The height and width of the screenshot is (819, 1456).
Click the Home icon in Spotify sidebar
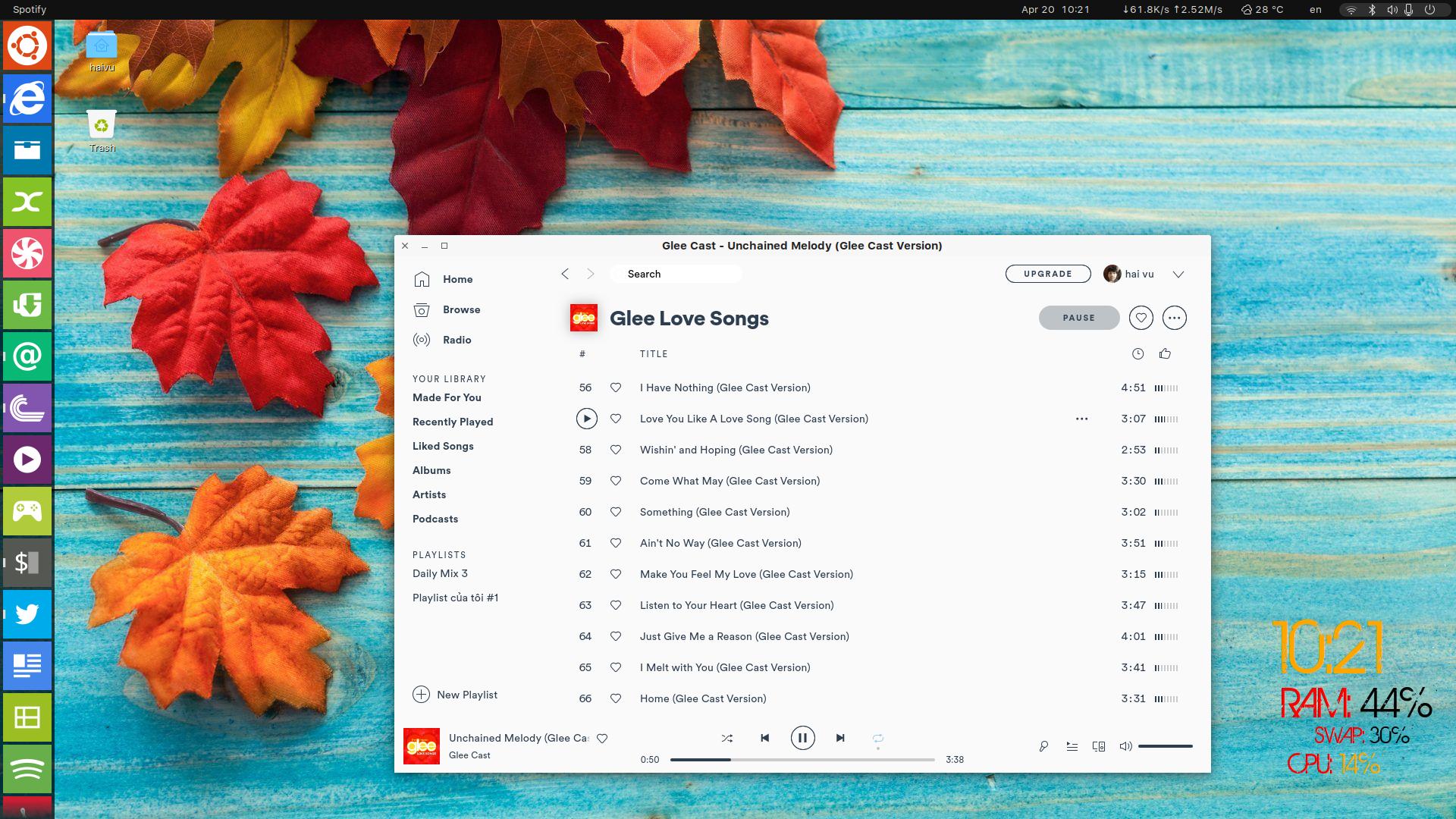click(x=422, y=279)
